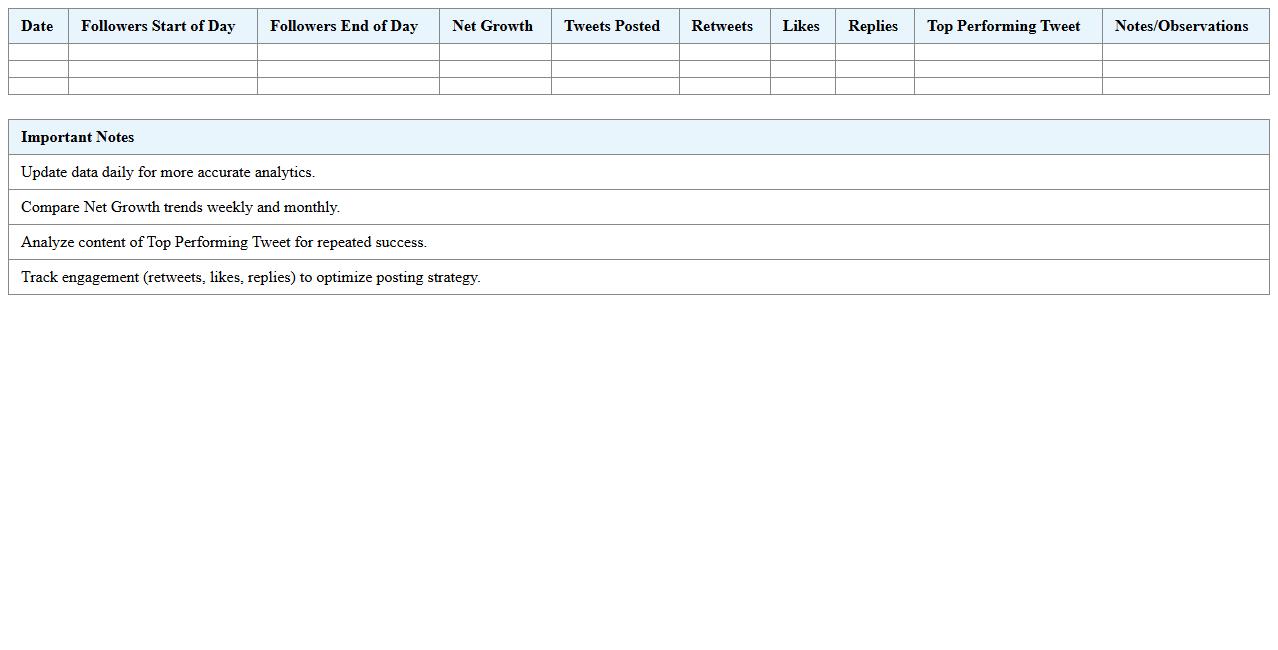
Task: Select the Retweets column header
Action: (x=722, y=26)
